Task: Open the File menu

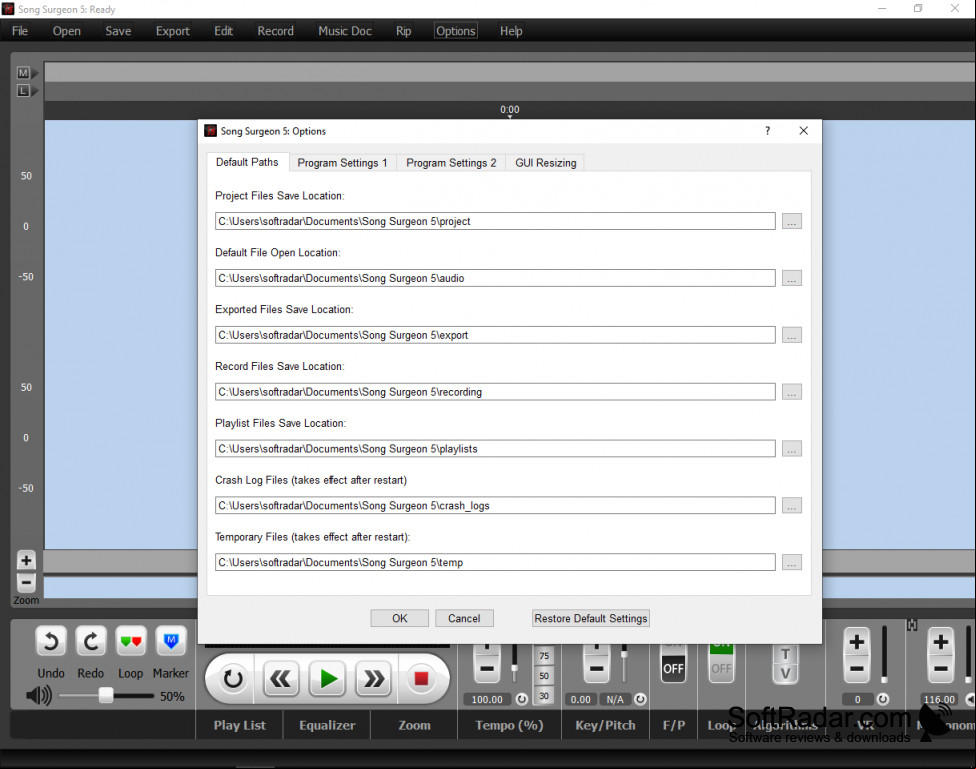Action: pos(20,31)
